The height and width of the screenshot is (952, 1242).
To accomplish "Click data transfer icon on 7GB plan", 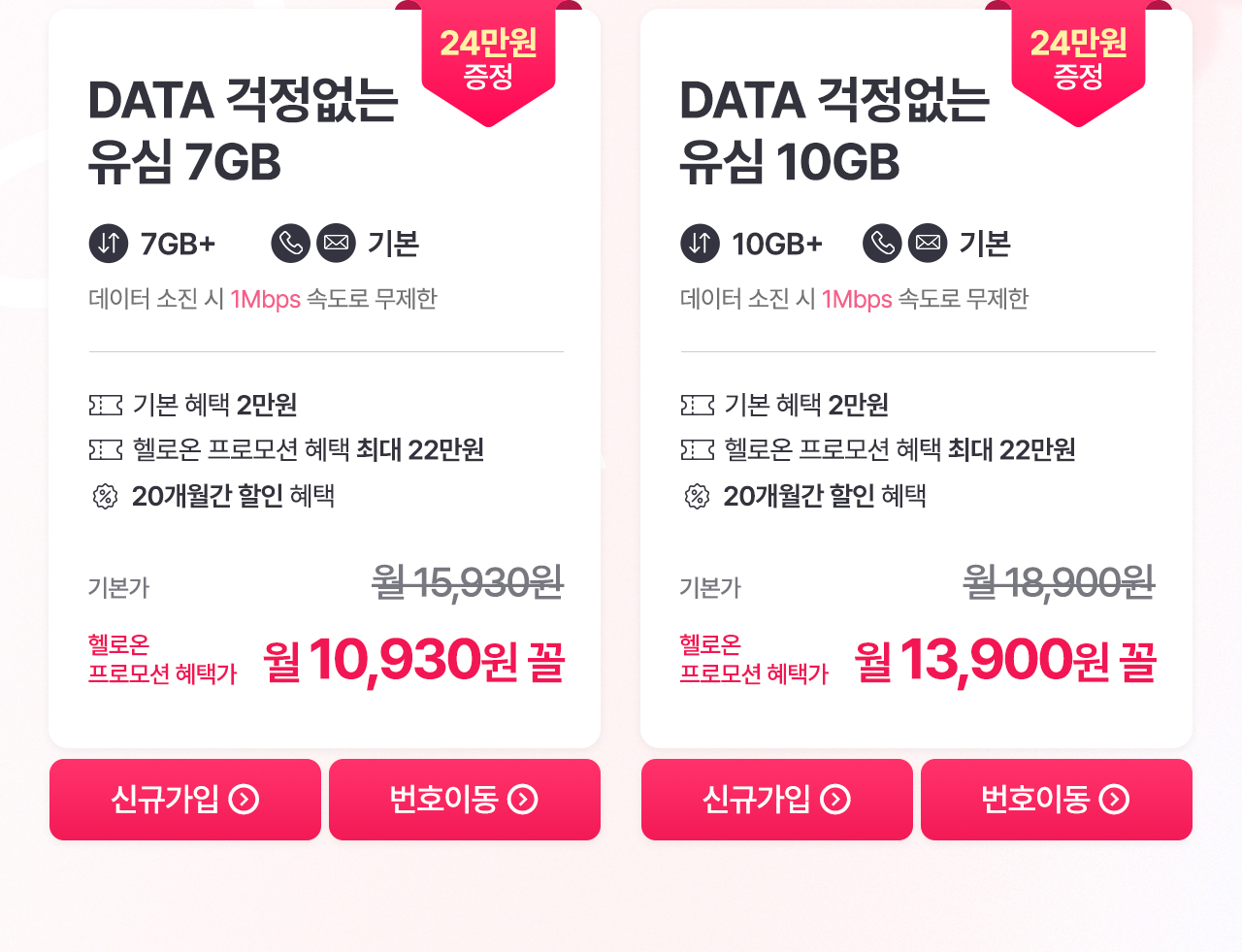I will (109, 243).
